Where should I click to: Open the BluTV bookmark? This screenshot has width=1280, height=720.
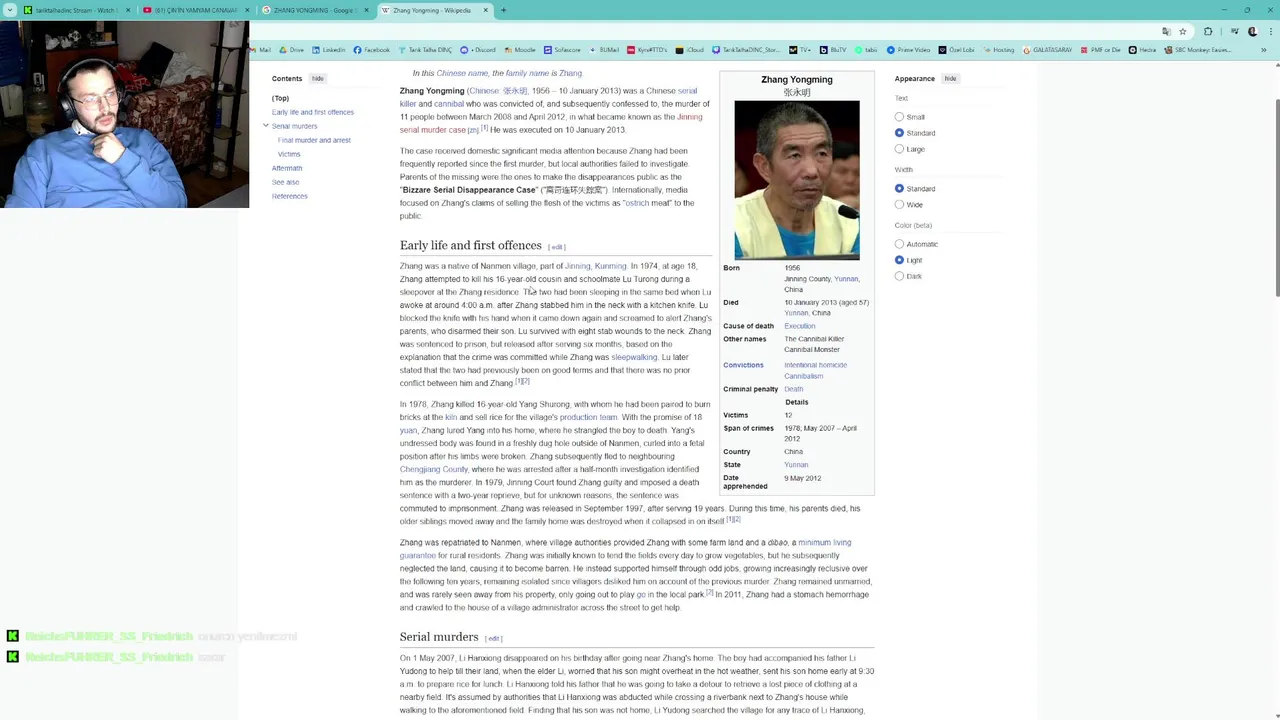tap(833, 50)
